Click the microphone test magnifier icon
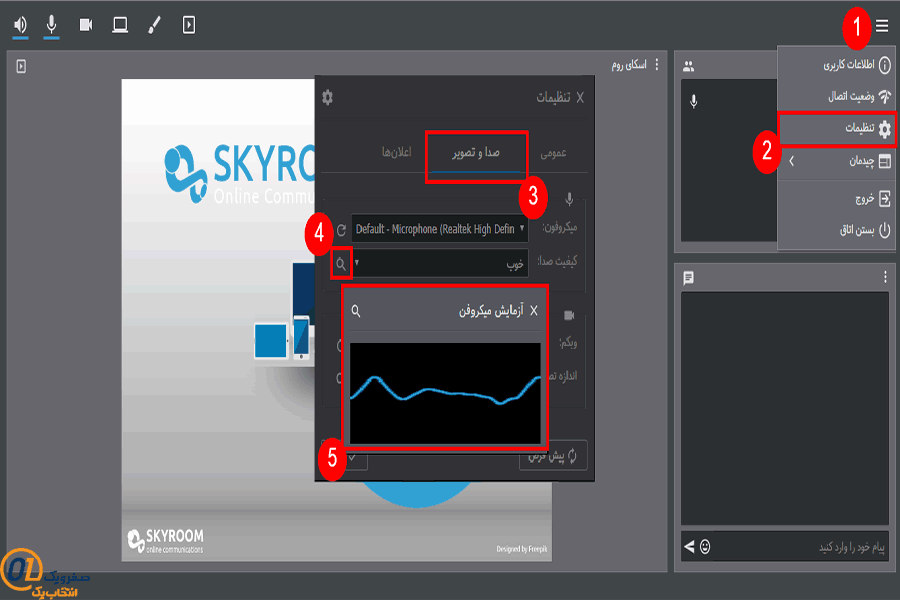The image size is (900, 600). (341, 264)
